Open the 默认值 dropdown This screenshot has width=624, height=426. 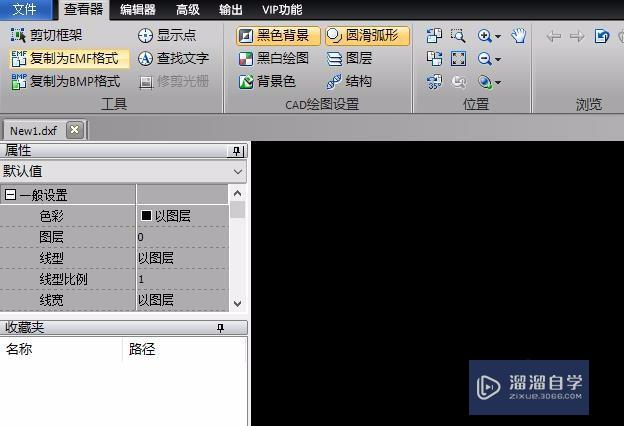pos(123,172)
